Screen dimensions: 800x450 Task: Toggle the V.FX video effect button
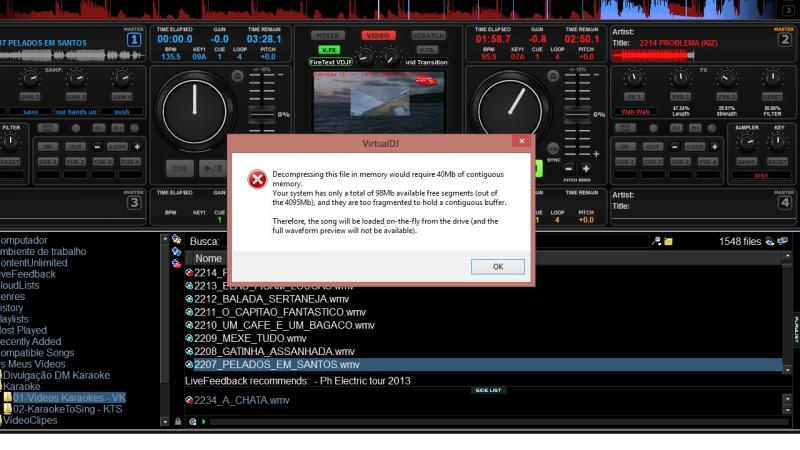click(329, 50)
